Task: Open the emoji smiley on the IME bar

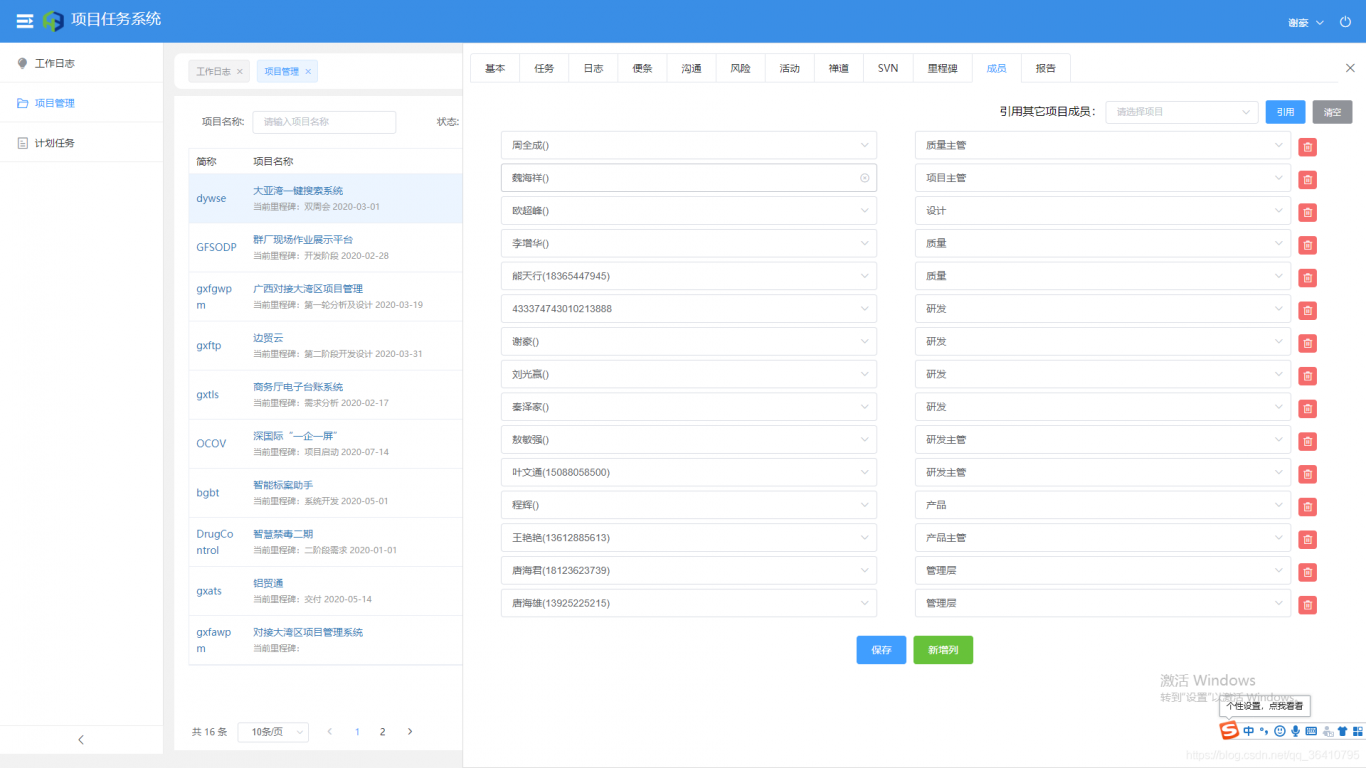Action: point(1280,731)
